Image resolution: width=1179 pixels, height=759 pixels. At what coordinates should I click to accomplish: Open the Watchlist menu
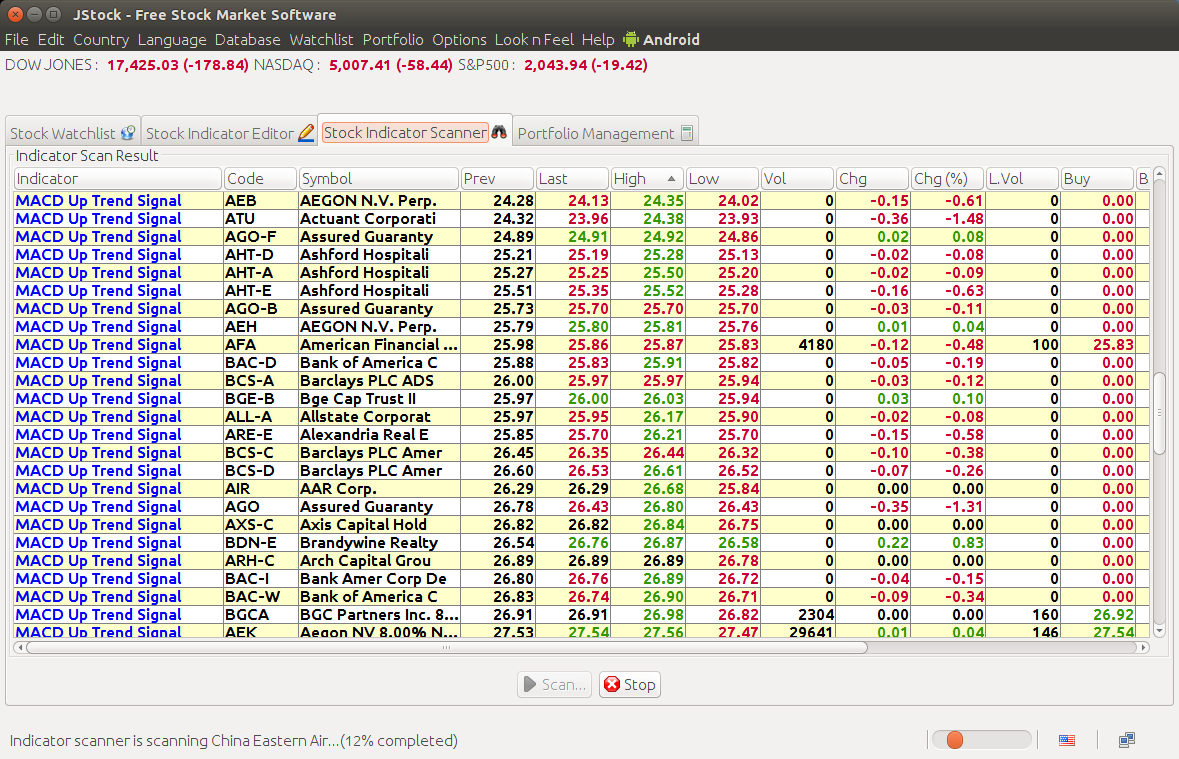pos(321,40)
